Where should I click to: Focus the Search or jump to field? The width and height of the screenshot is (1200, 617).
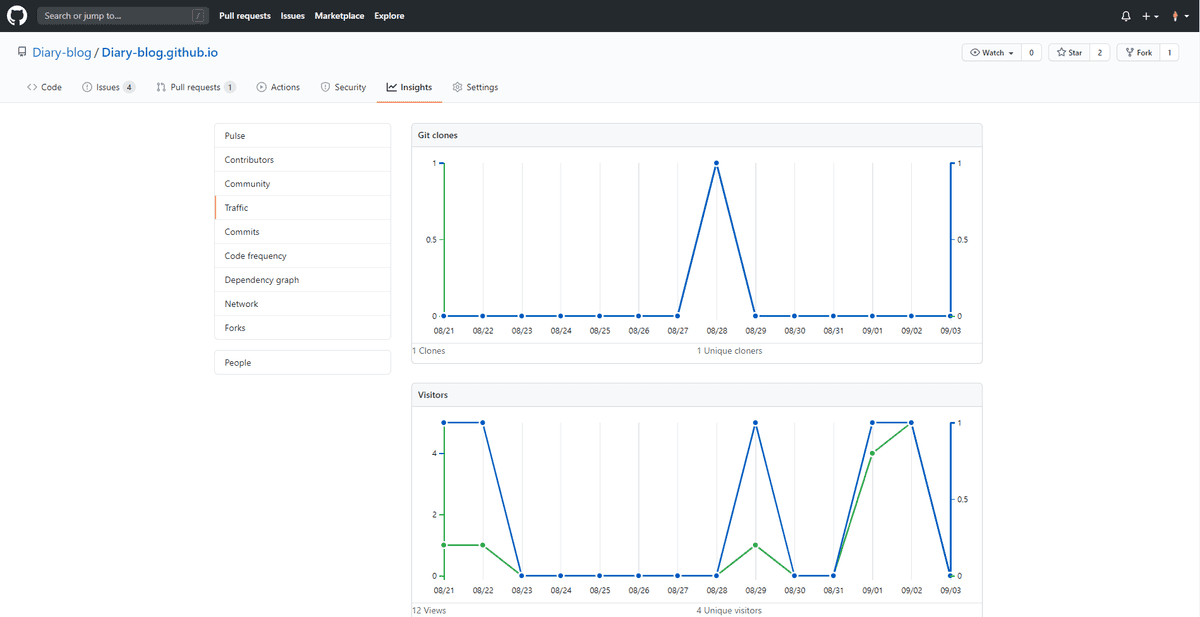(123, 16)
